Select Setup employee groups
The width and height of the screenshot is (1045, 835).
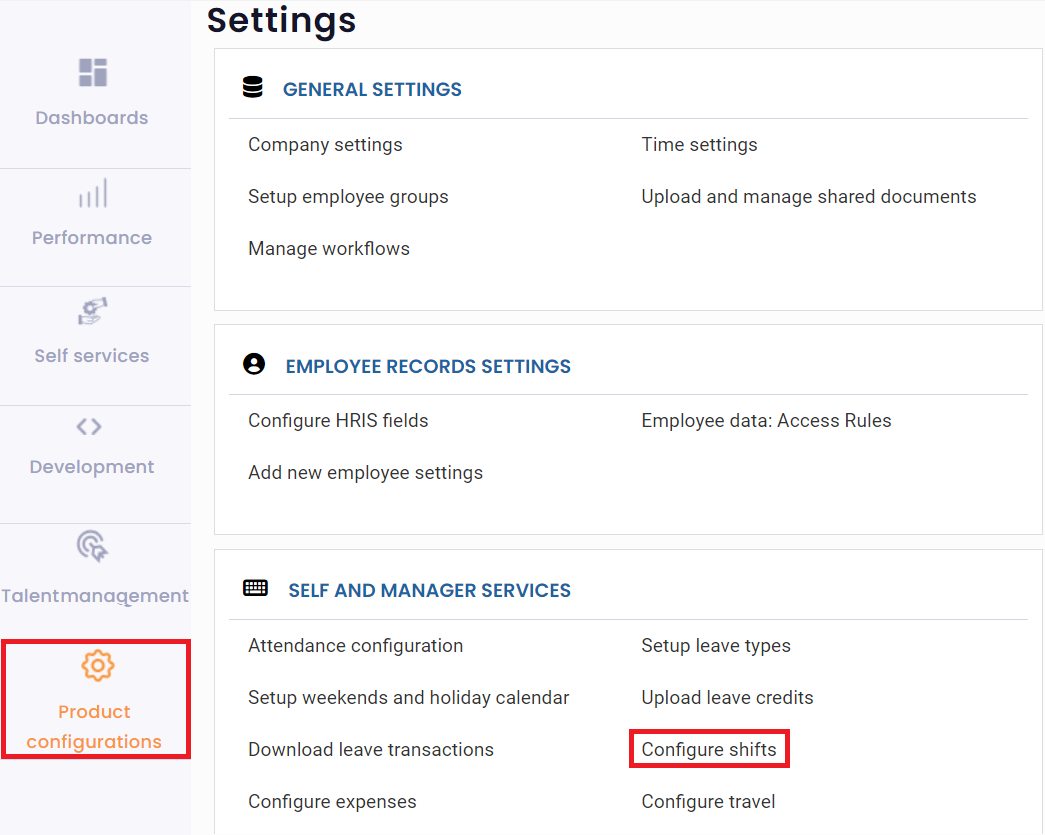point(348,197)
